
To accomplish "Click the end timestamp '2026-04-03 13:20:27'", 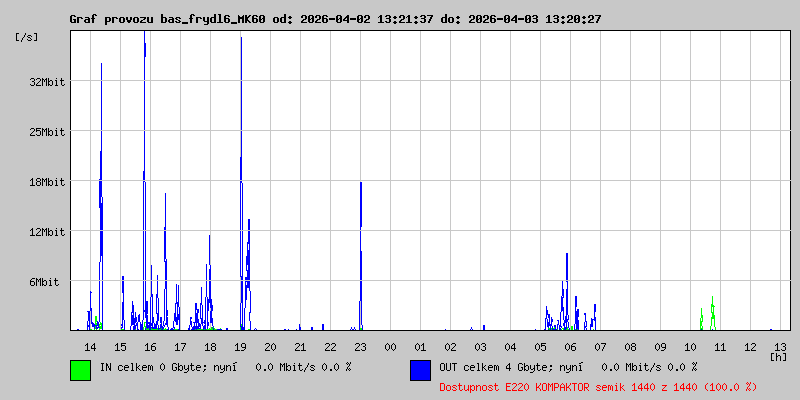I will pyautogui.click(x=535, y=19).
